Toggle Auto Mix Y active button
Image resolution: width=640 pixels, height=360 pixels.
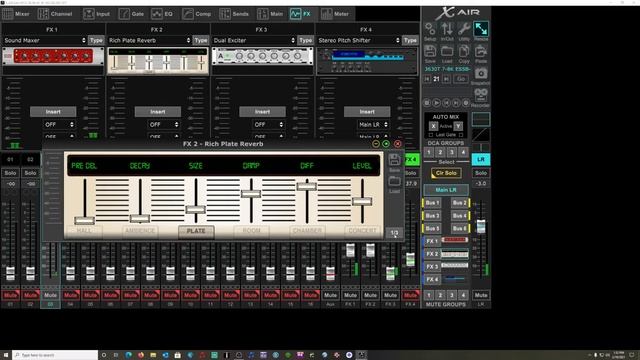click(458, 126)
